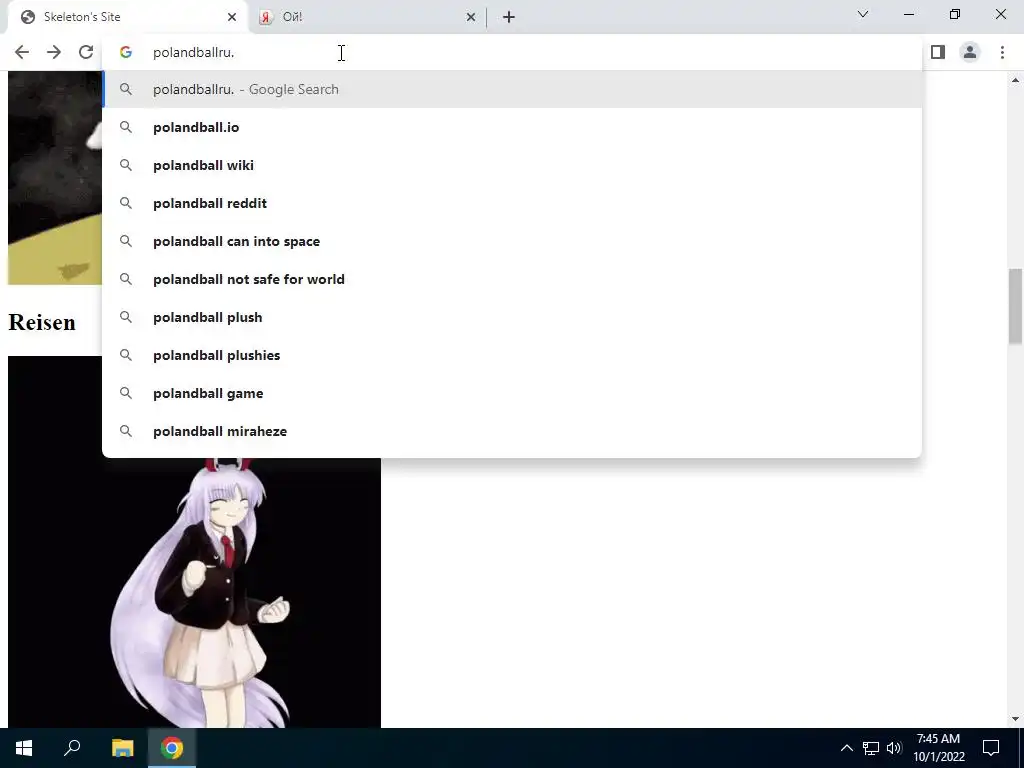
Task: Select the polandball game suggestion
Action: click(512, 392)
